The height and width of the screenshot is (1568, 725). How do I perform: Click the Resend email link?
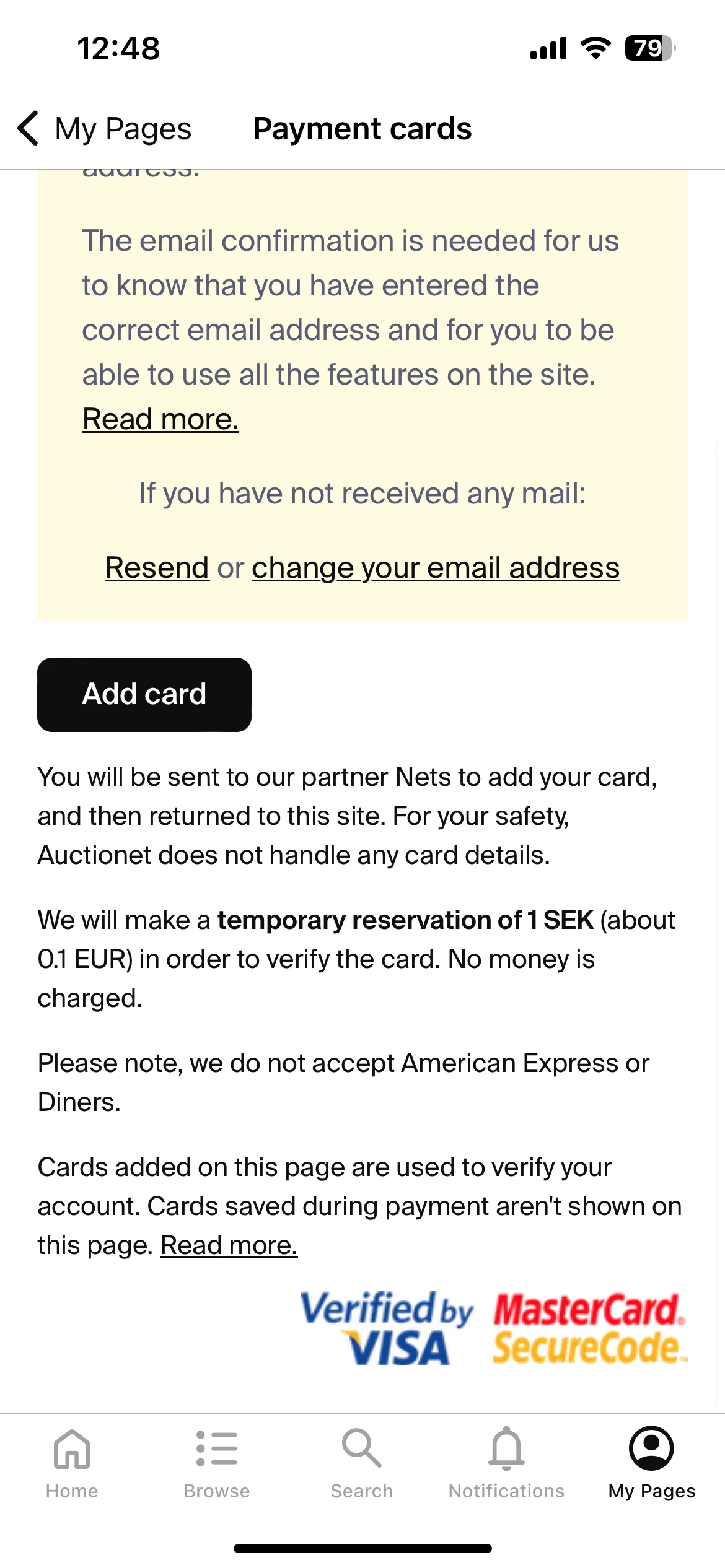pos(157,567)
